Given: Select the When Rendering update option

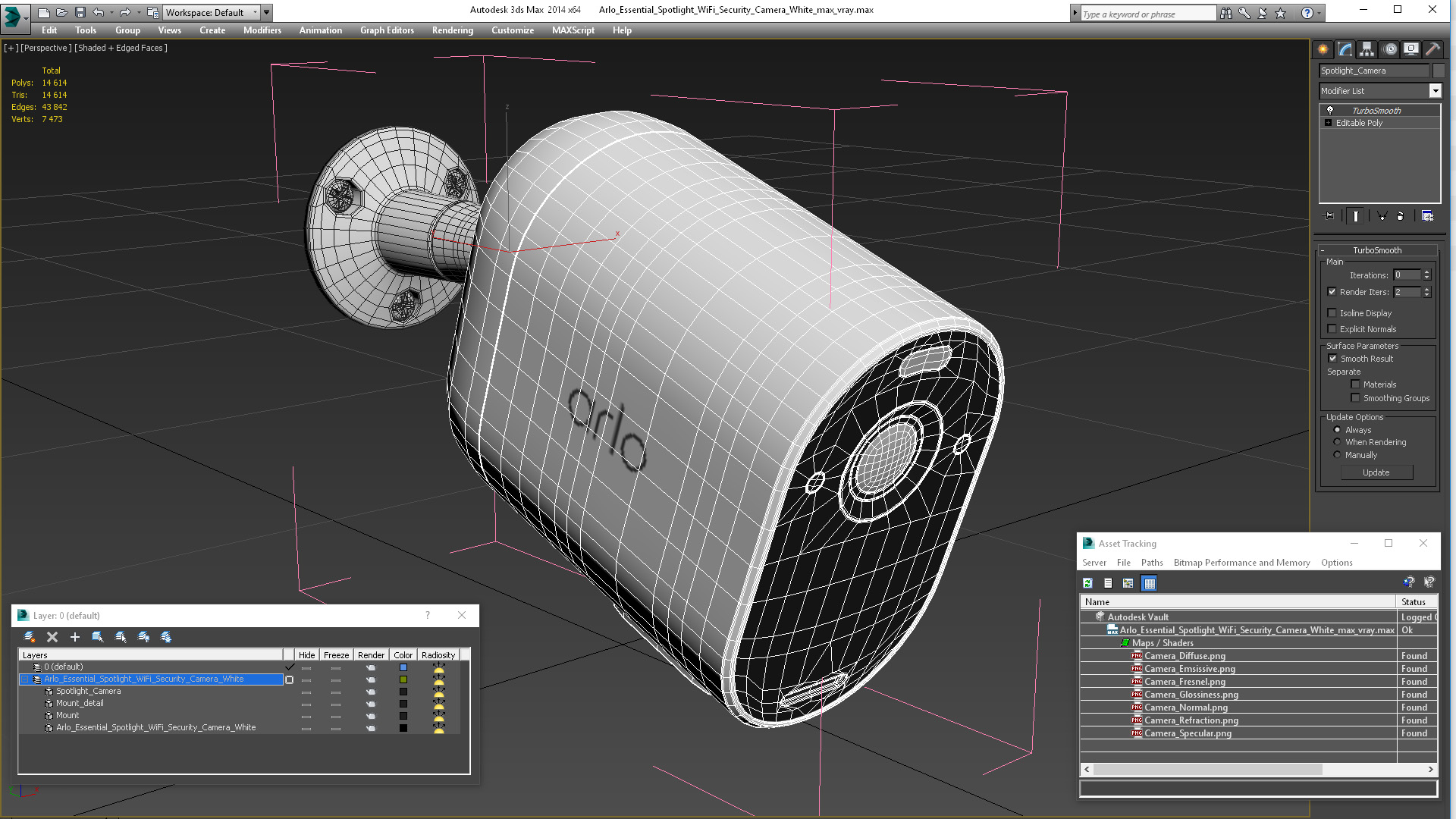Looking at the screenshot, I should point(1337,442).
